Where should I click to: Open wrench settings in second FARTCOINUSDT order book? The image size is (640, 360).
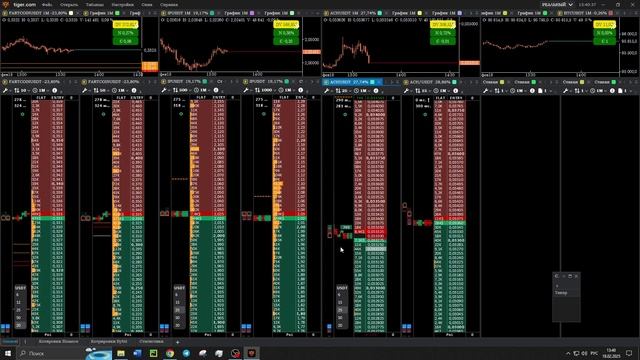click(x=85, y=91)
